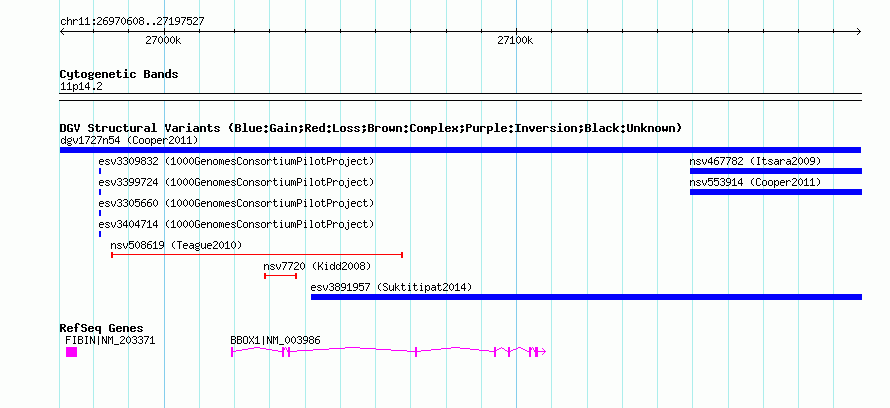
Task: Click the esv3891957 blue gain bar
Action: [586, 297]
